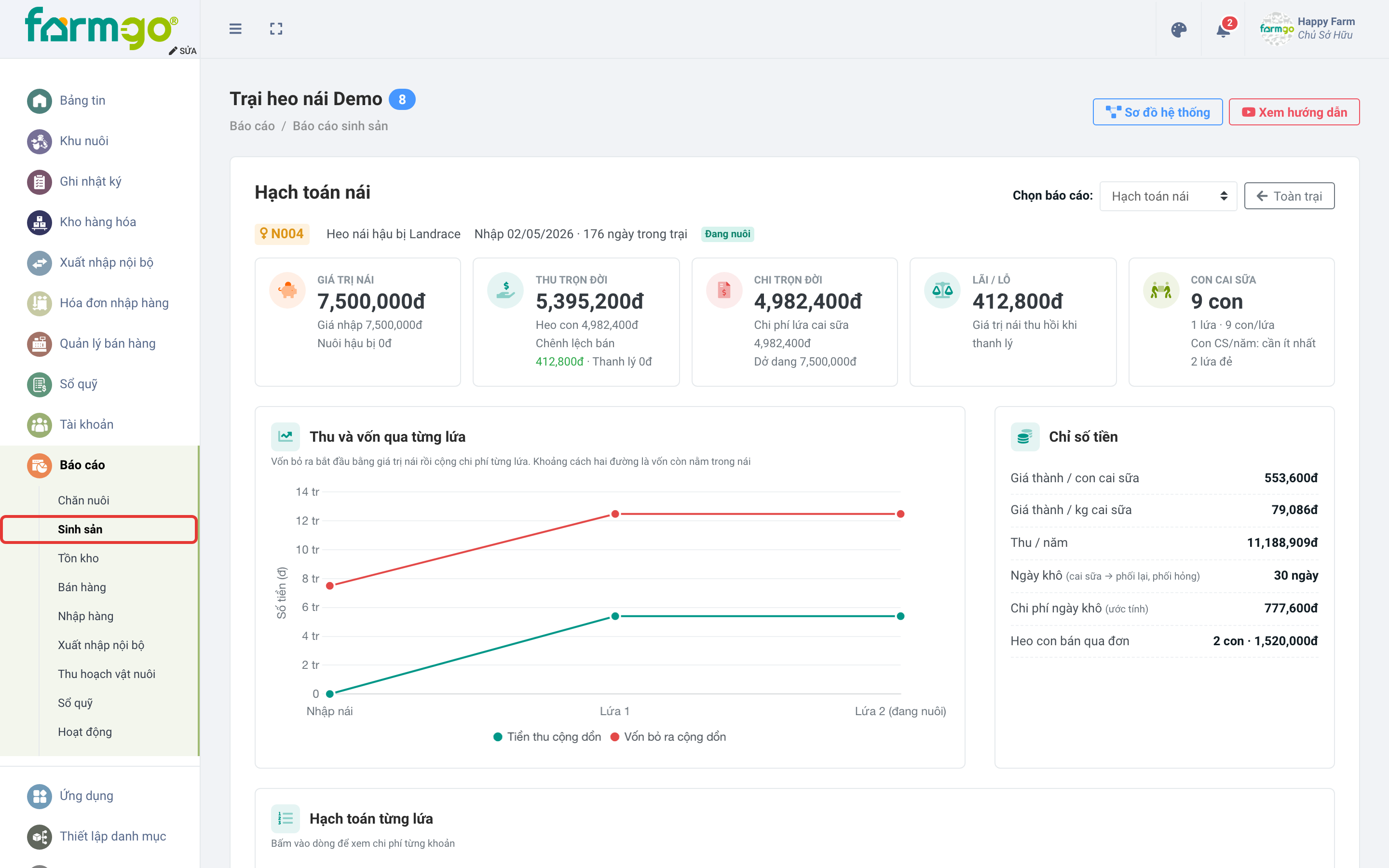1389x868 pixels.
Task: Open the theme palette icon
Action: point(1178,29)
